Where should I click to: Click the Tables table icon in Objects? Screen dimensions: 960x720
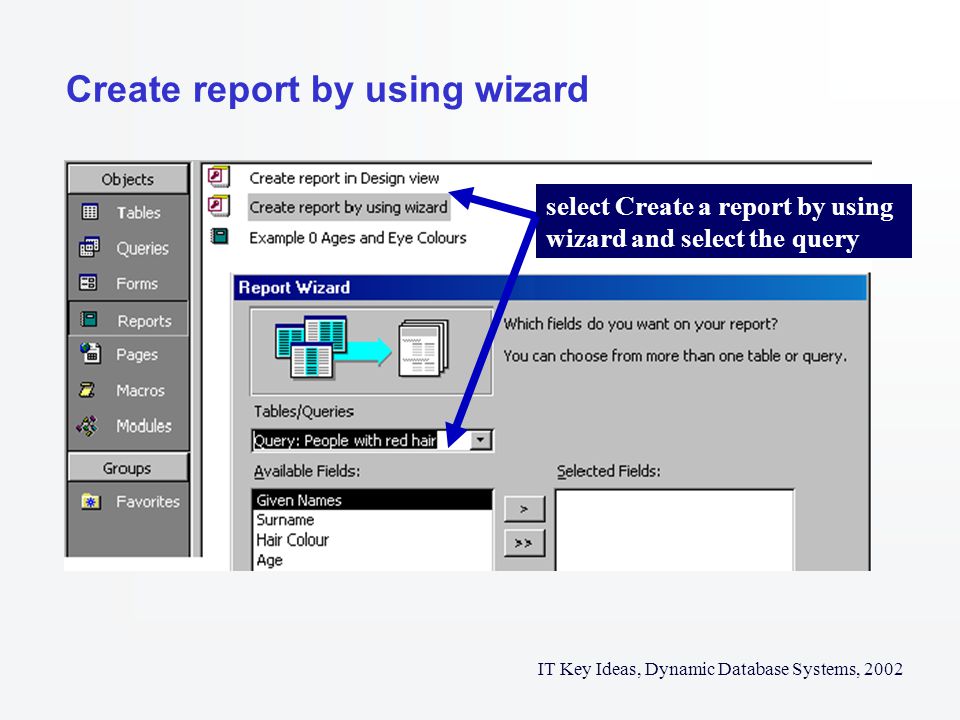[89, 212]
